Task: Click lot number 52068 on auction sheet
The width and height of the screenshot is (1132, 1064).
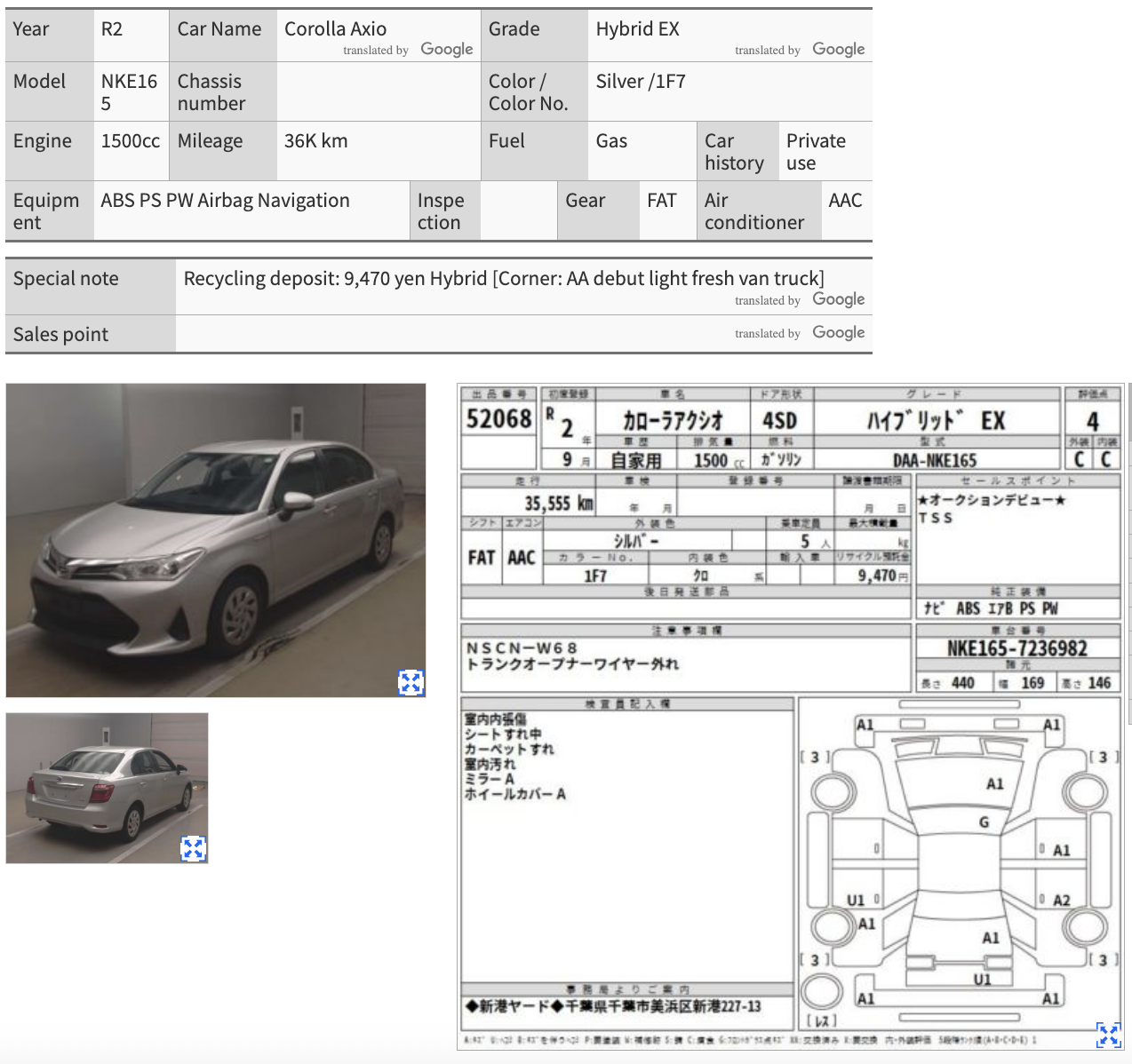Action: coord(498,419)
